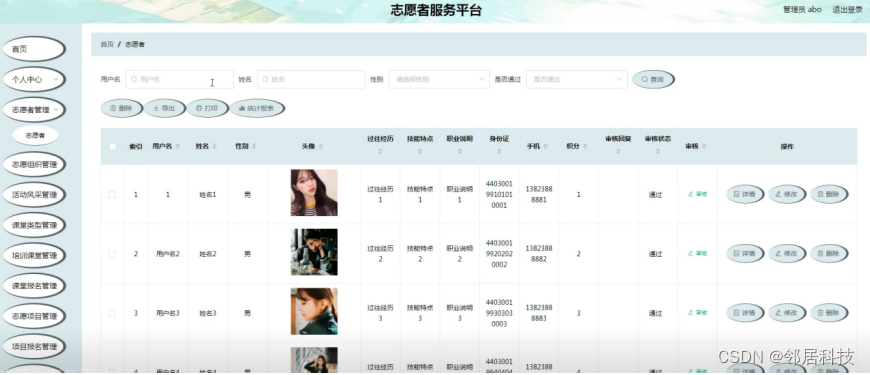
Task: Open 详情 details for 姓名1
Action: pos(745,194)
